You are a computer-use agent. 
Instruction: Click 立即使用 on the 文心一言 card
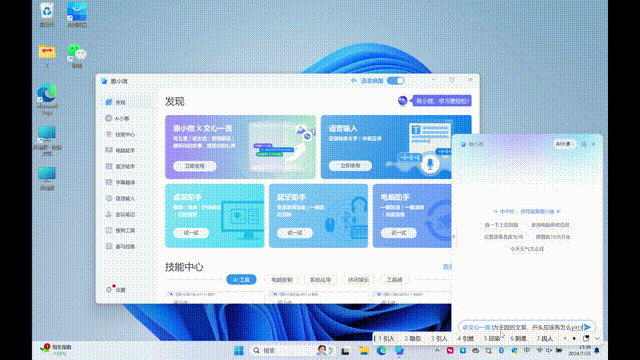point(195,166)
